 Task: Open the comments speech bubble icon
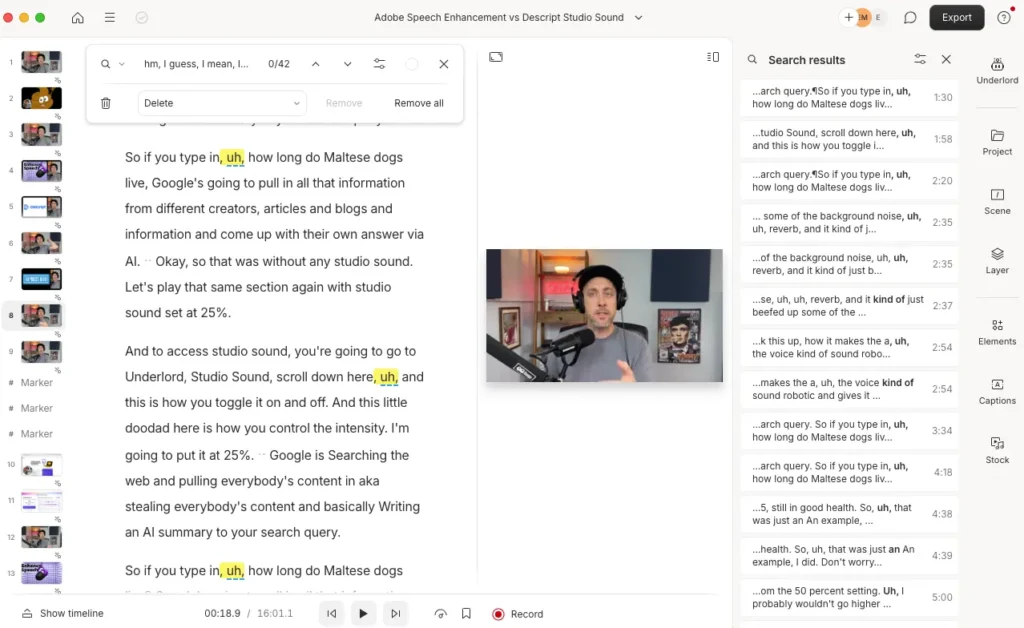(910, 18)
